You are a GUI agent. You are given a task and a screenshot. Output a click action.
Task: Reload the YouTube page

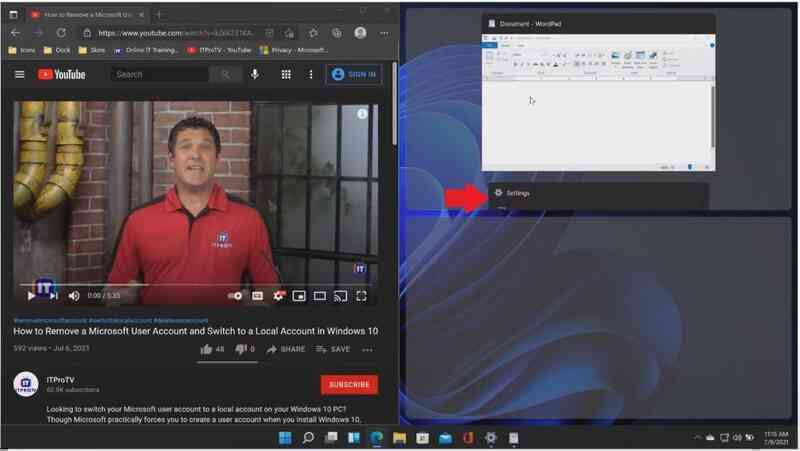click(61, 33)
